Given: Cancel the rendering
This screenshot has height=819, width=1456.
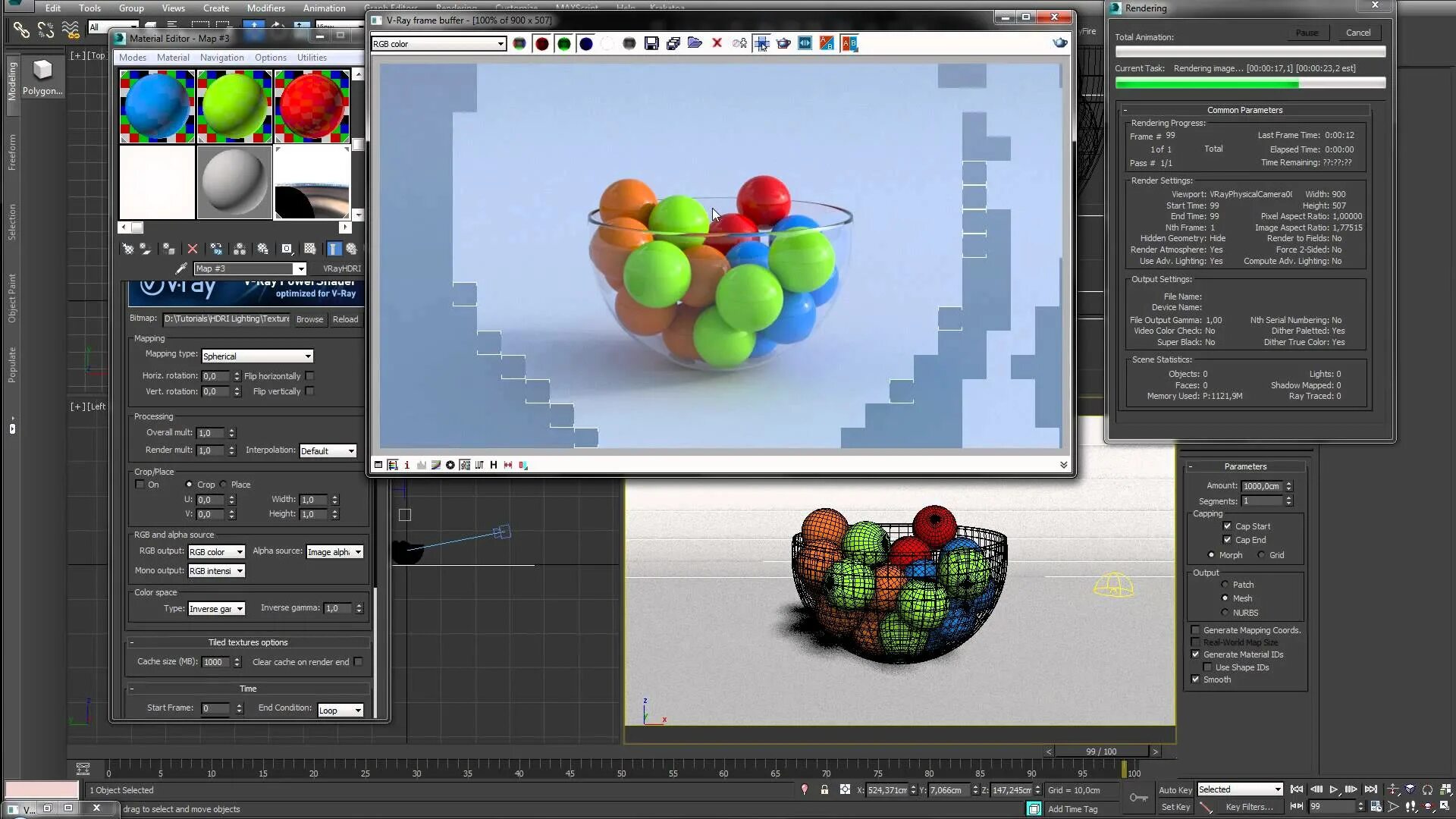Looking at the screenshot, I should tap(1357, 33).
